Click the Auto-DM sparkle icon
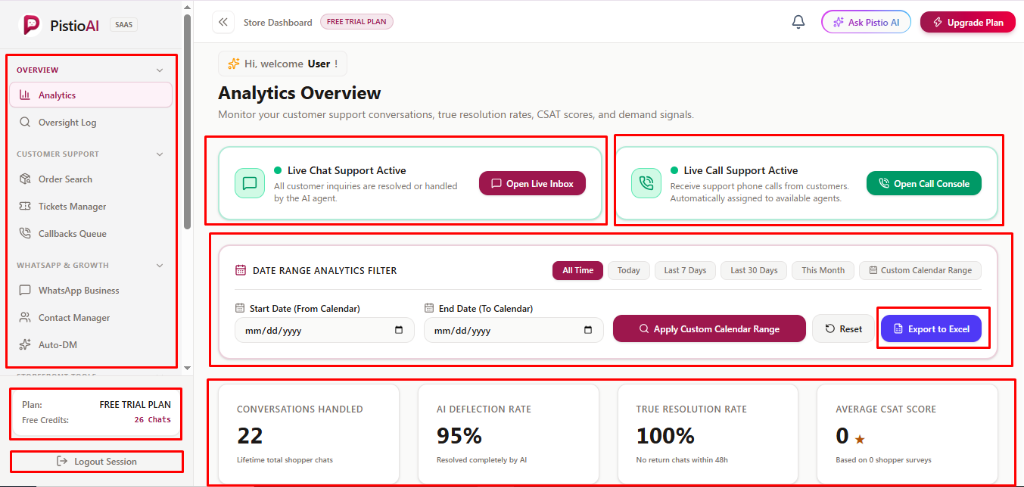The width and height of the screenshot is (1024, 487). tap(25, 345)
